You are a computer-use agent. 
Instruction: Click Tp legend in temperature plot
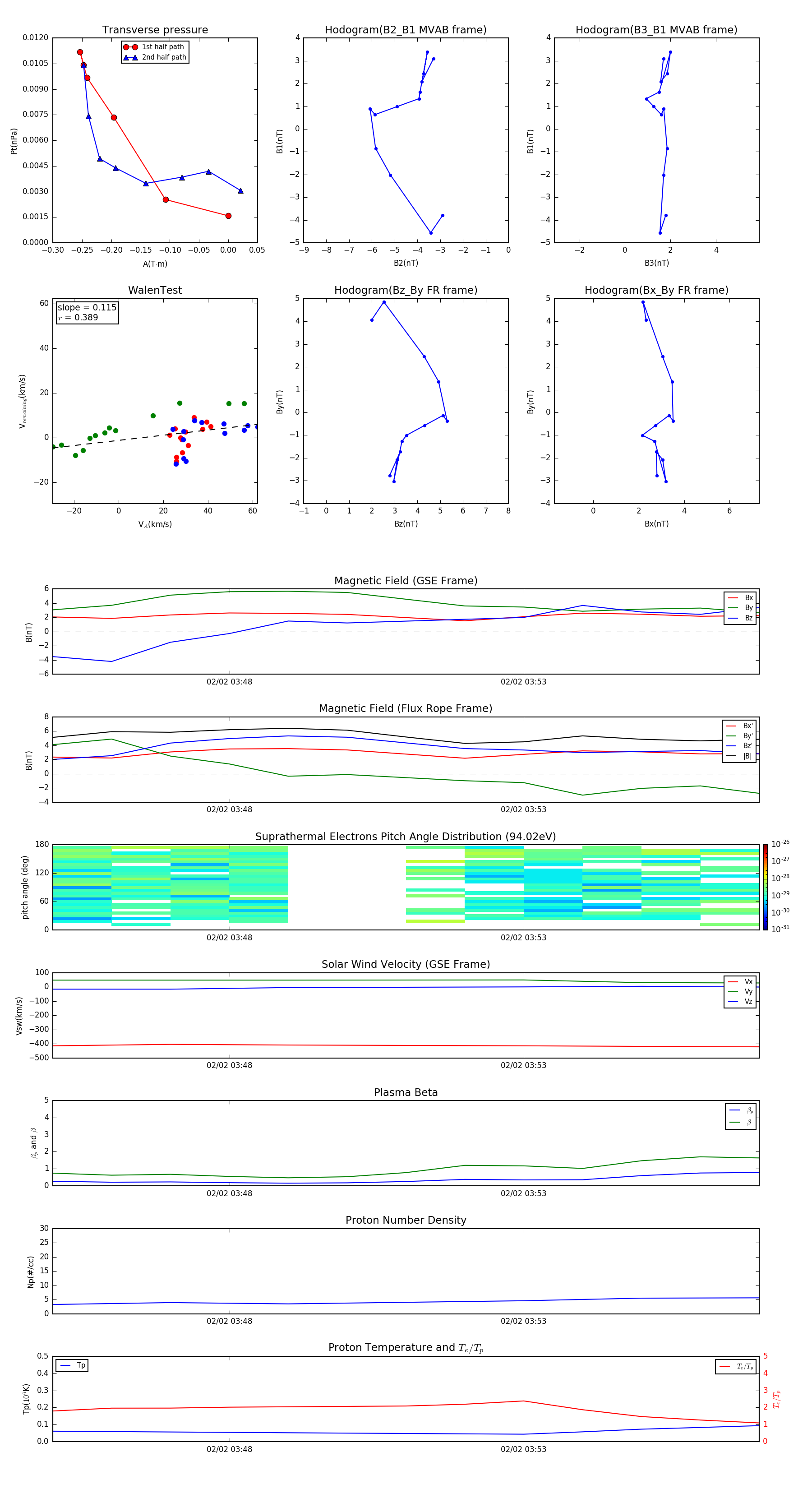(72, 1365)
